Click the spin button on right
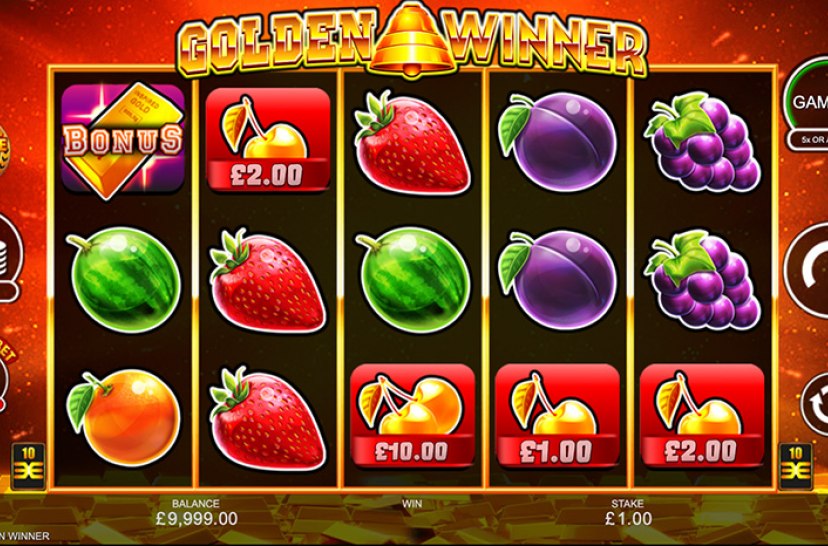The image size is (828, 546). pos(807,270)
